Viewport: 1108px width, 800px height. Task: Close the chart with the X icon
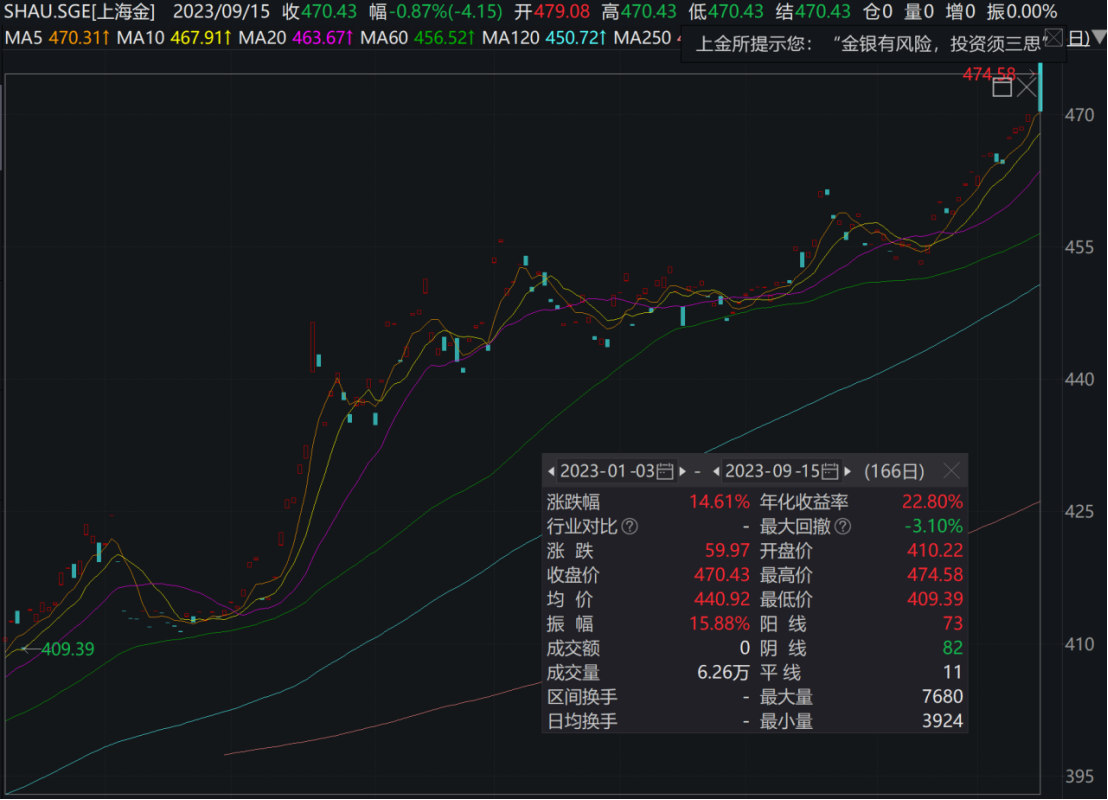click(1028, 88)
